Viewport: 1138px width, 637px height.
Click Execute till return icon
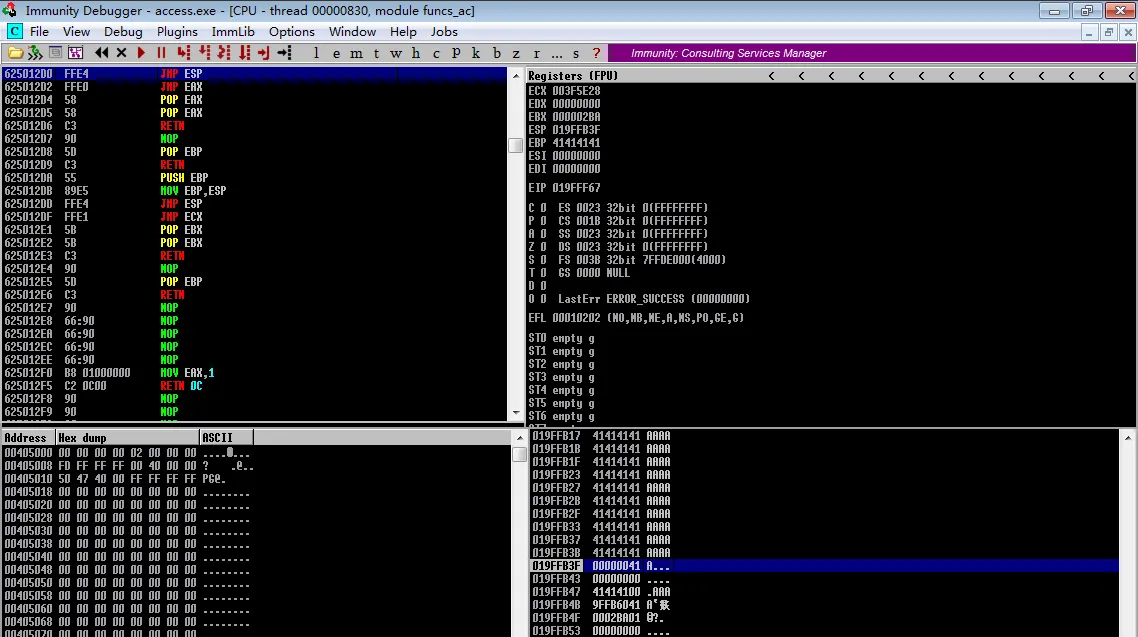click(x=263, y=53)
